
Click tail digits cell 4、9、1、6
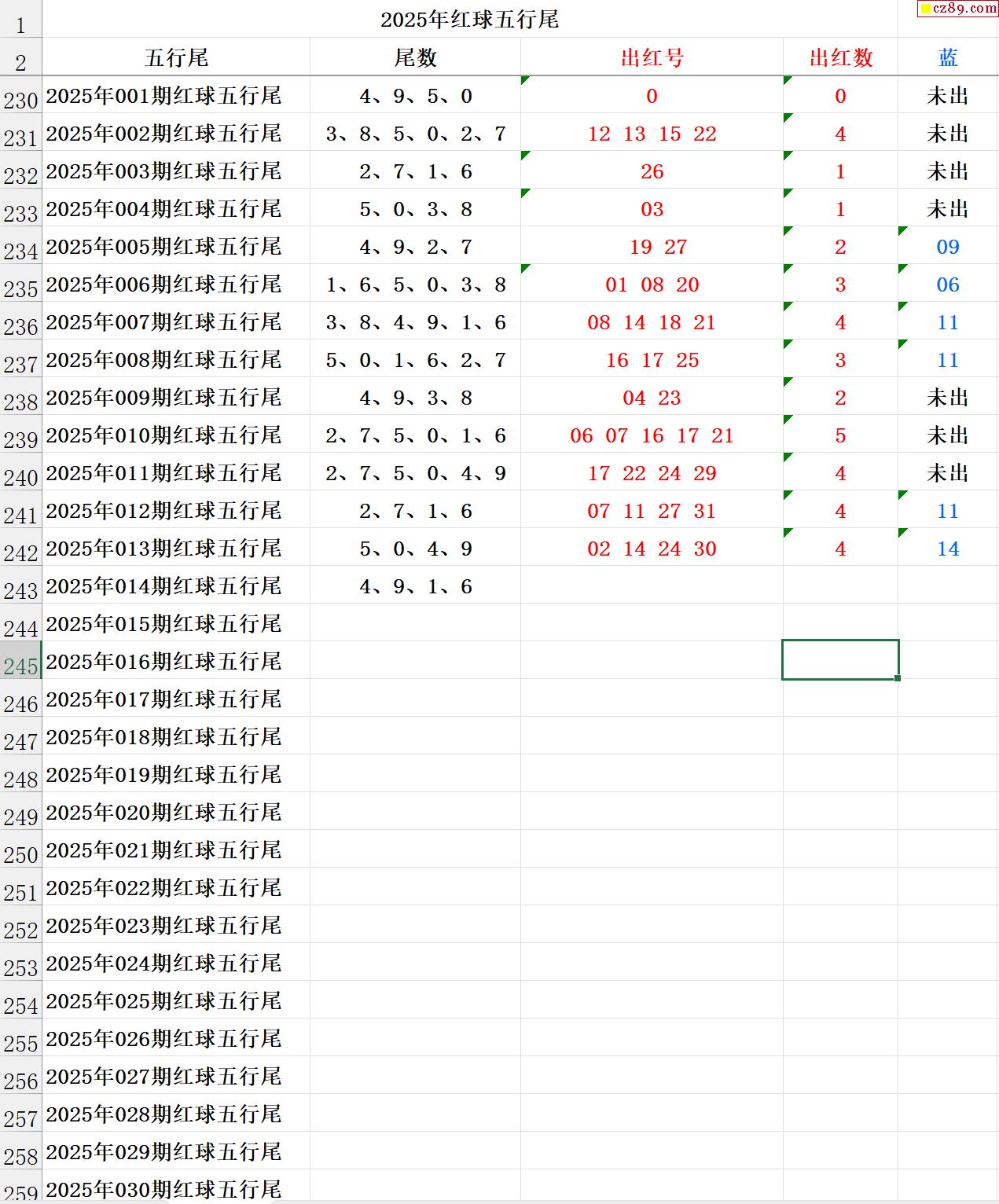(x=415, y=586)
